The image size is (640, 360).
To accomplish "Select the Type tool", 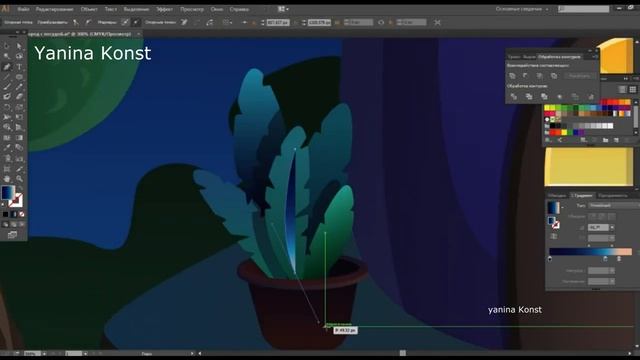I will point(19,67).
